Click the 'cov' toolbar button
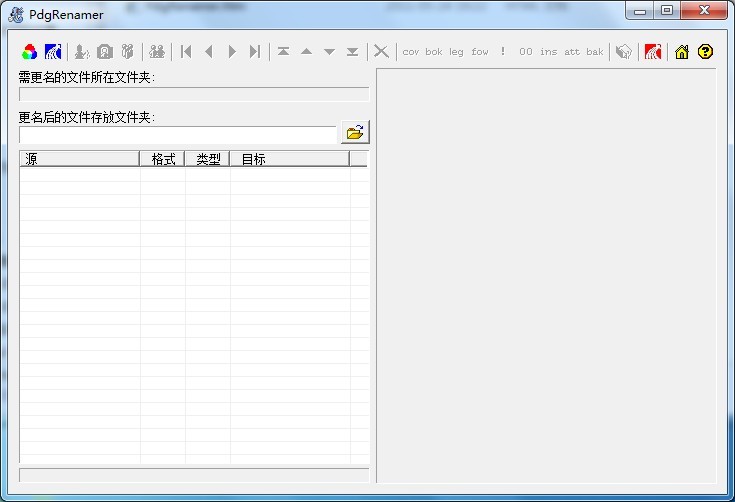Screen dimensions: 735x502 coord(411,52)
